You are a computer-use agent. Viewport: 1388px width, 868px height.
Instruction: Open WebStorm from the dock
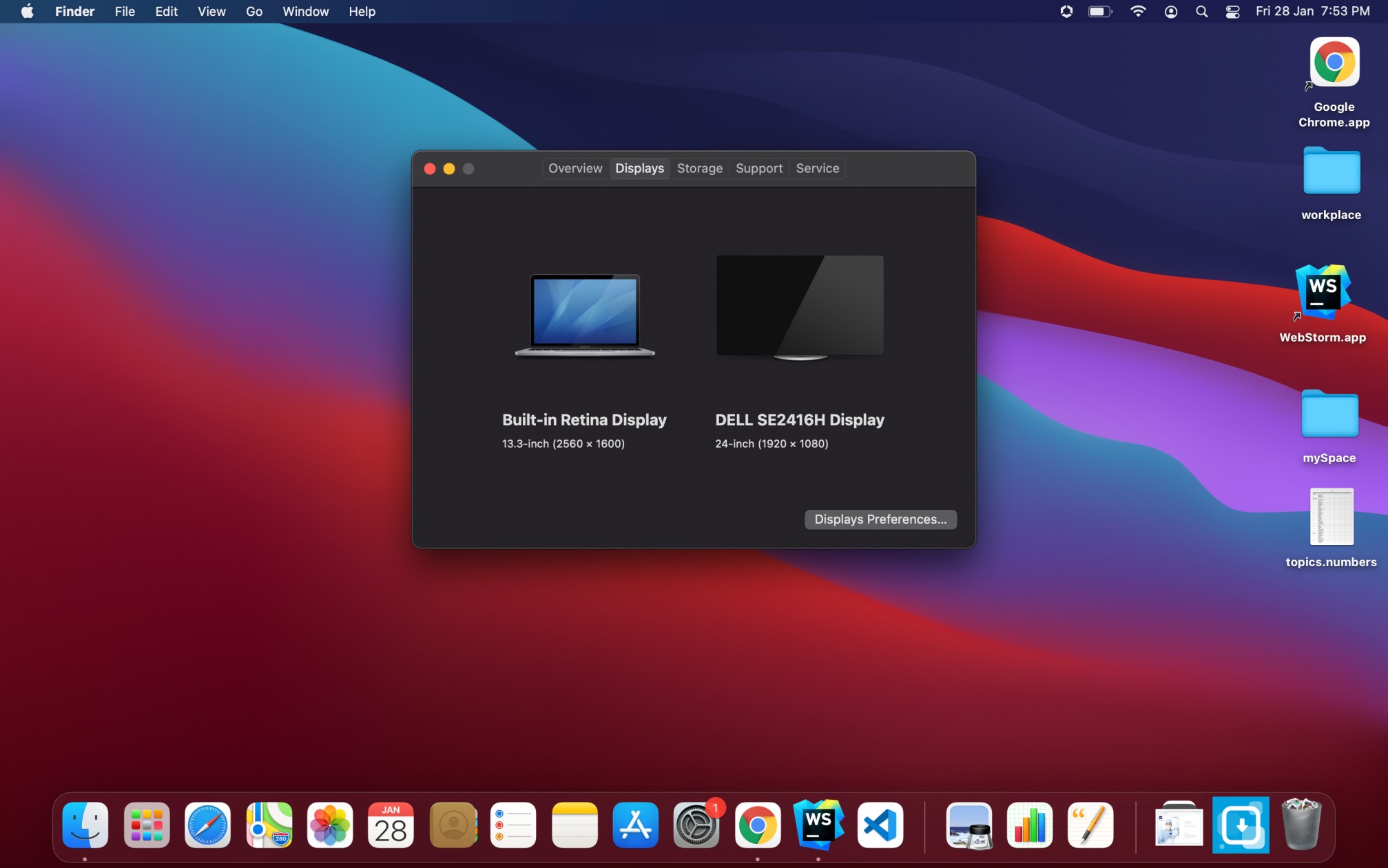818,825
